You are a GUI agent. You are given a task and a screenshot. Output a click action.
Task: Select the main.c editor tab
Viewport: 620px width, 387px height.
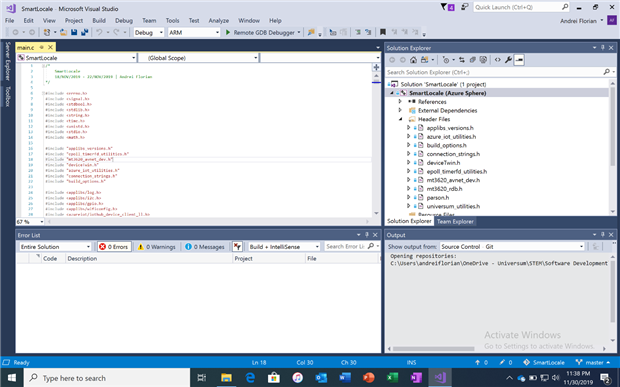(26, 47)
